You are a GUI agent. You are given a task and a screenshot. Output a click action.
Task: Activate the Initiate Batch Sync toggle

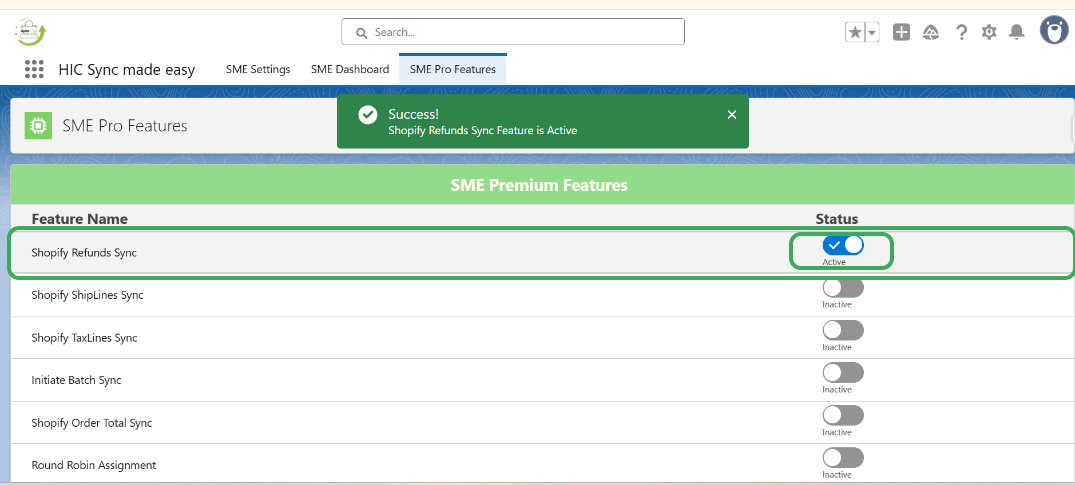[x=842, y=373]
